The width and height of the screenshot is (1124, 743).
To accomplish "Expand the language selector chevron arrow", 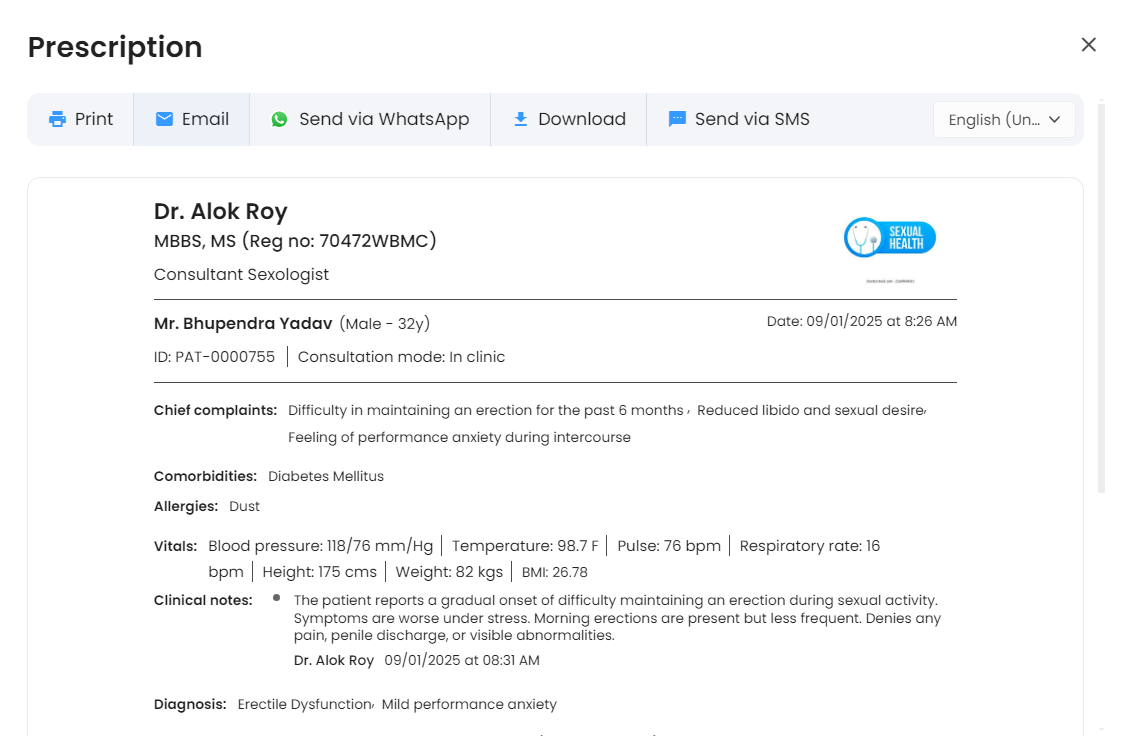I will [1054, 120].
